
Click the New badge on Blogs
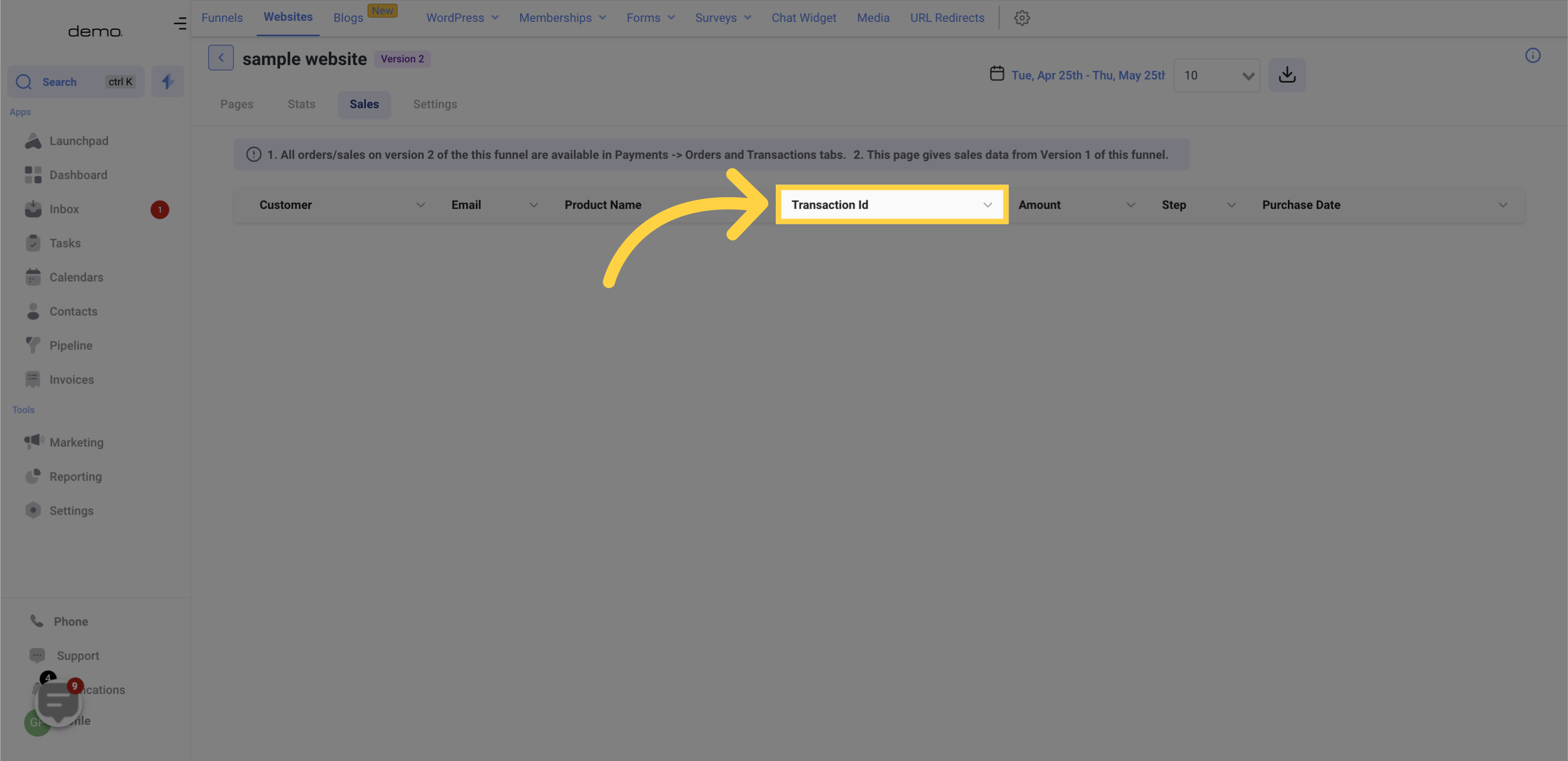click(x=382, y=10)
